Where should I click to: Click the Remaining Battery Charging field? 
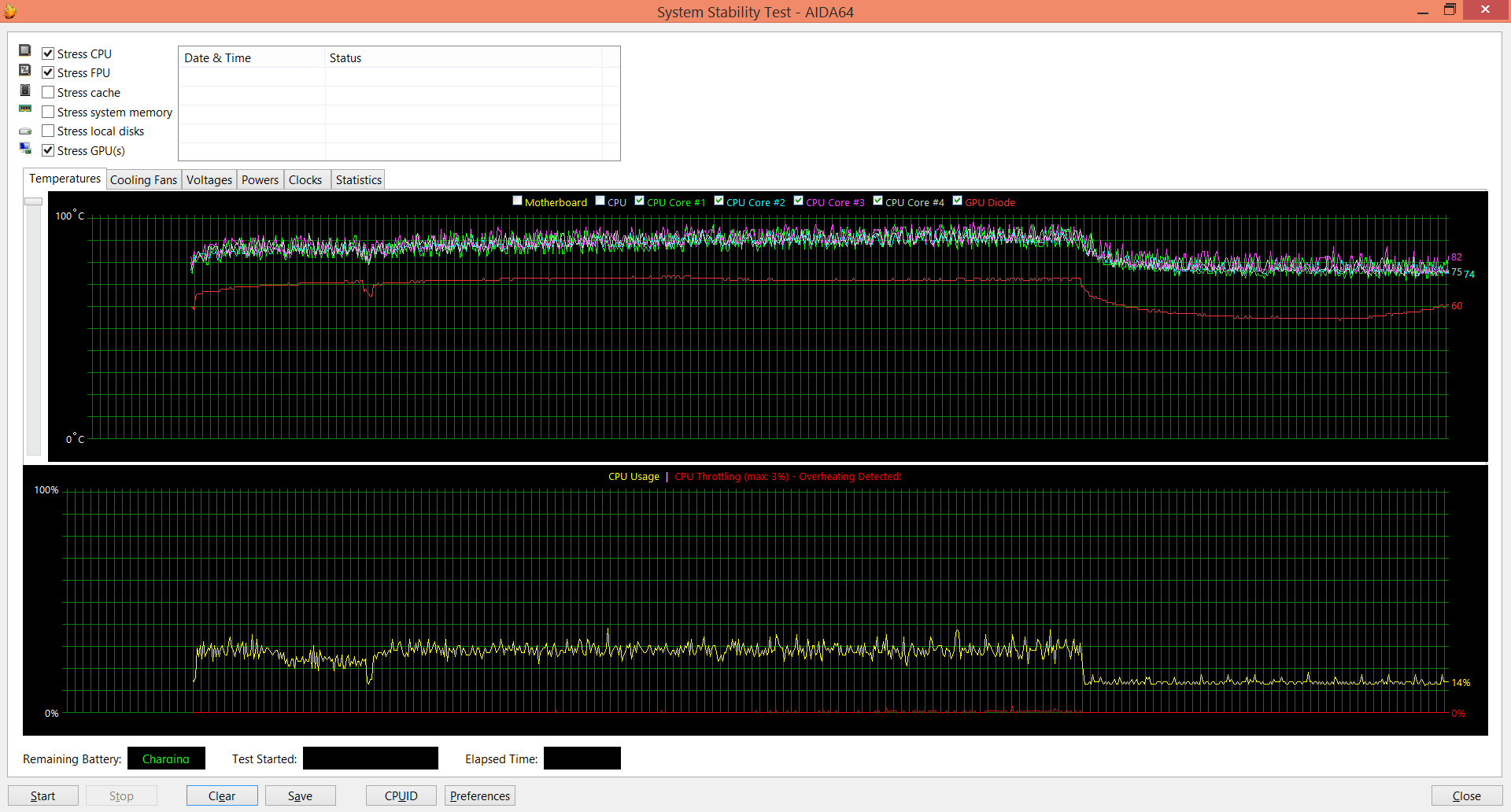click(166, 758)
